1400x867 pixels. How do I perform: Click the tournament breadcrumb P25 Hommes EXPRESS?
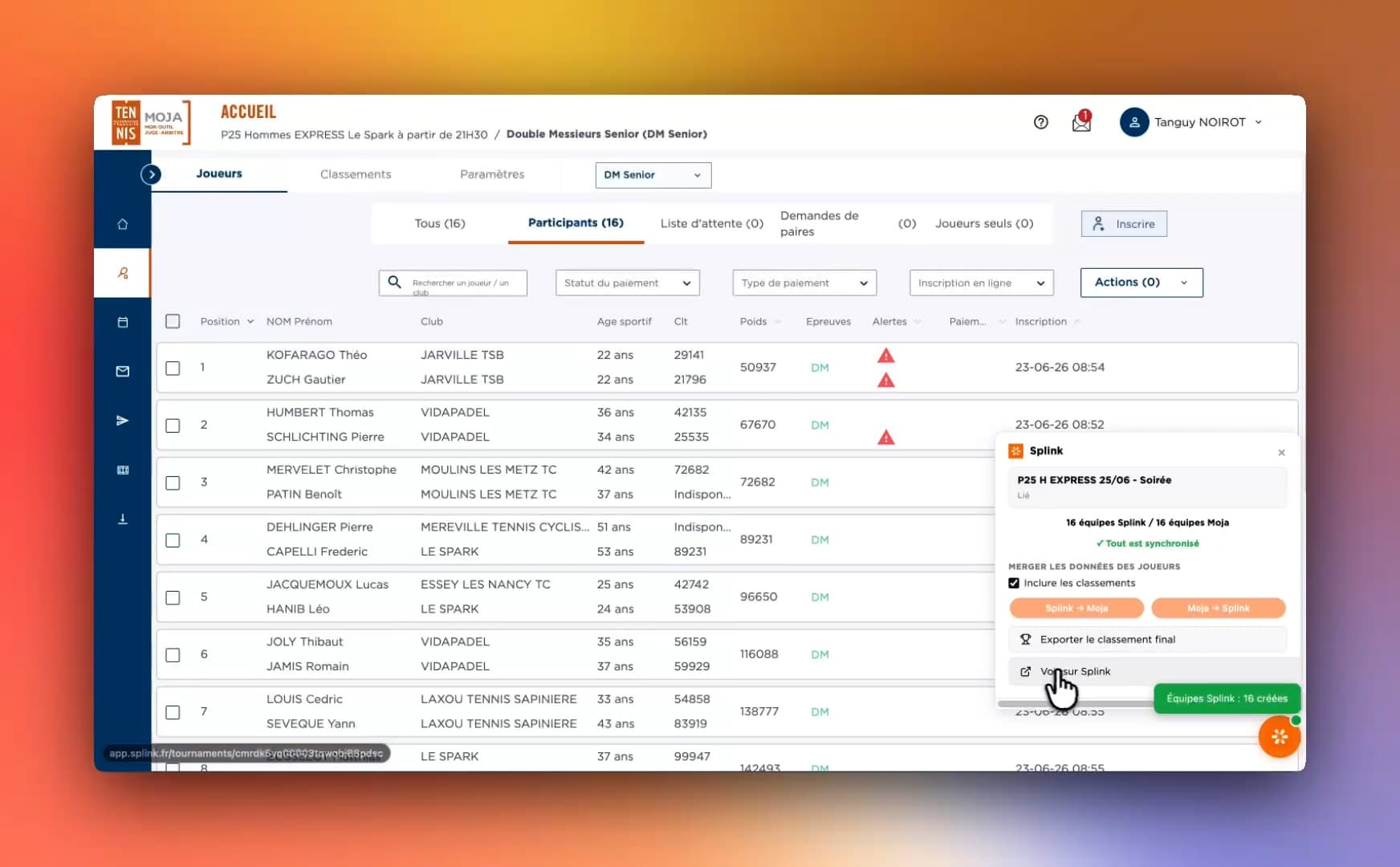pyautogui.click(x=354, y=134)
